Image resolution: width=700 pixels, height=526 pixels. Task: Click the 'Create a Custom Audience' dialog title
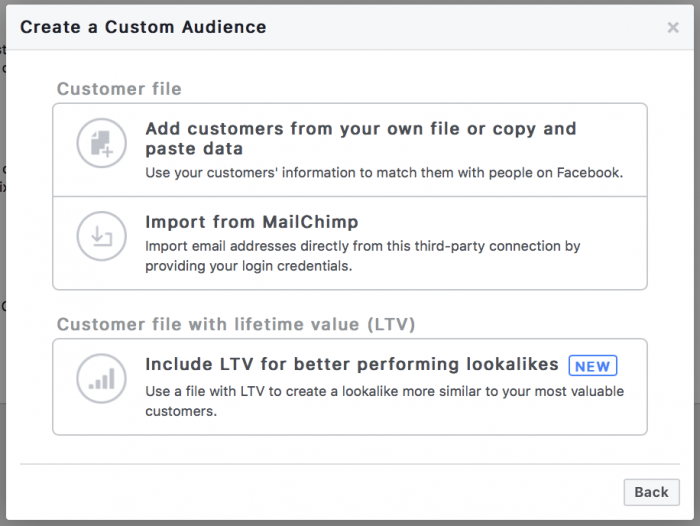point(143,27)
